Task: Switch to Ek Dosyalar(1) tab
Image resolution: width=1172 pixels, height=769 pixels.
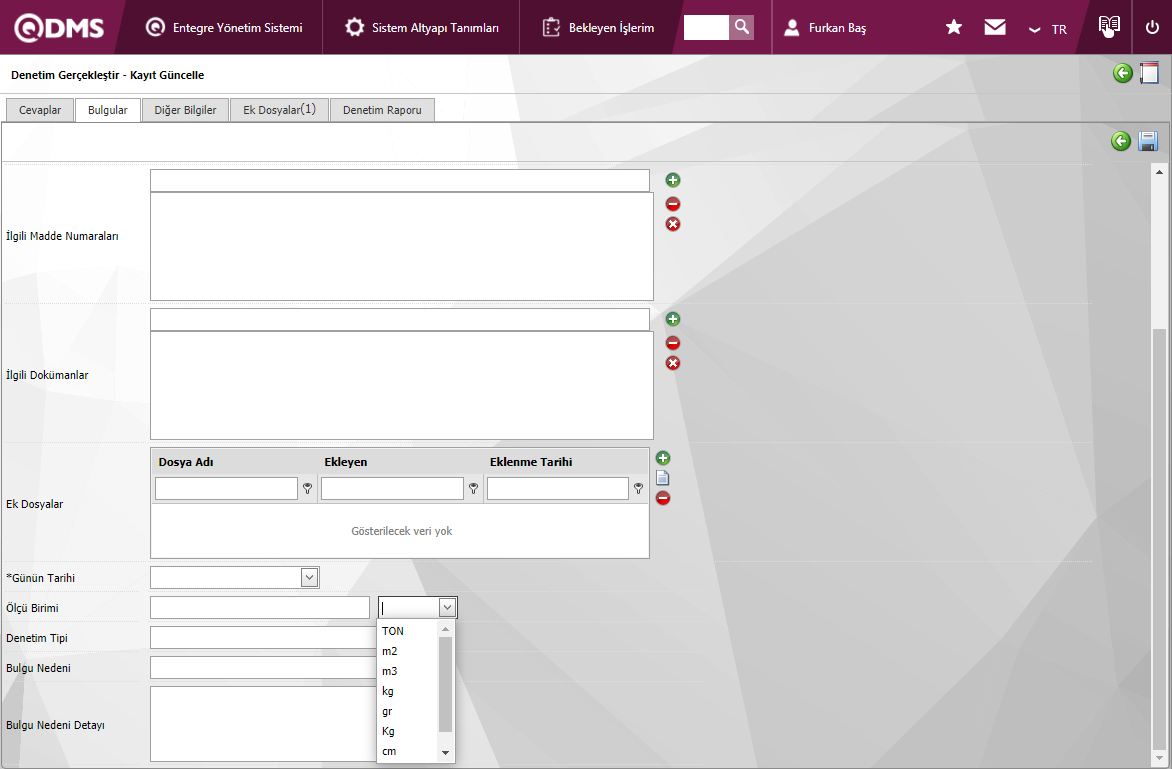Action: 280,110
